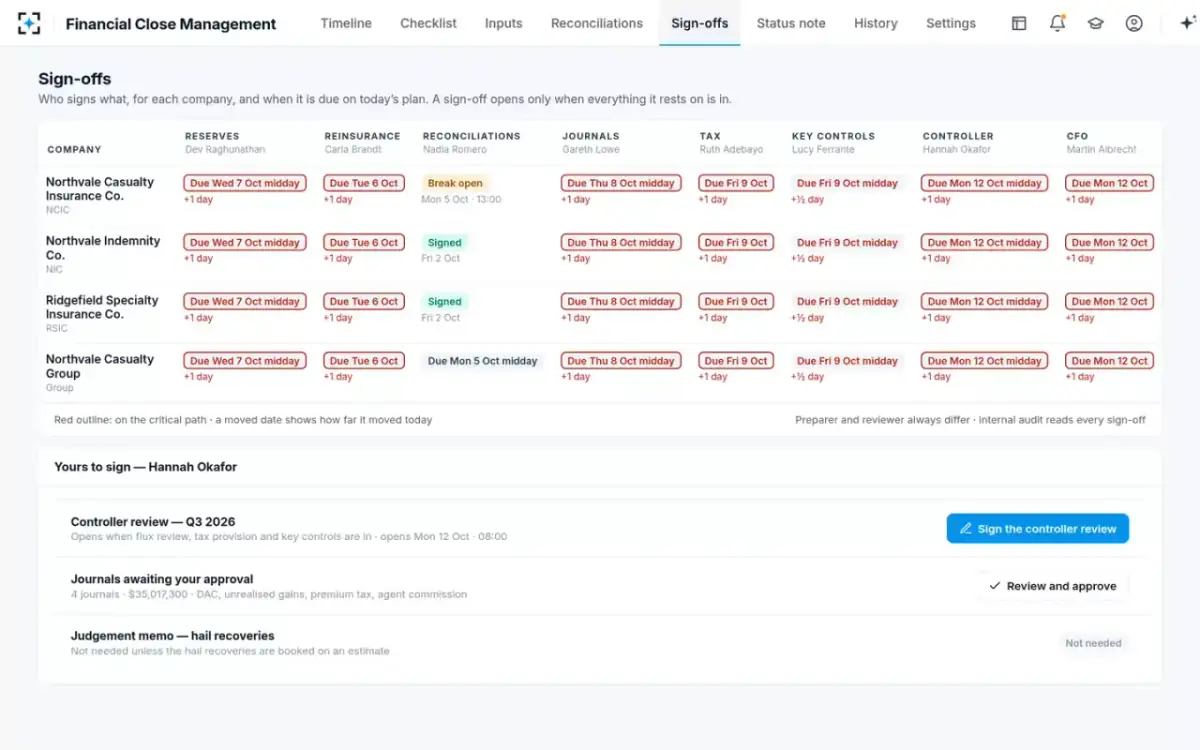This screenshot has width=1200, height=750.
Task: Show the History tab
Action: pos(876,23)
